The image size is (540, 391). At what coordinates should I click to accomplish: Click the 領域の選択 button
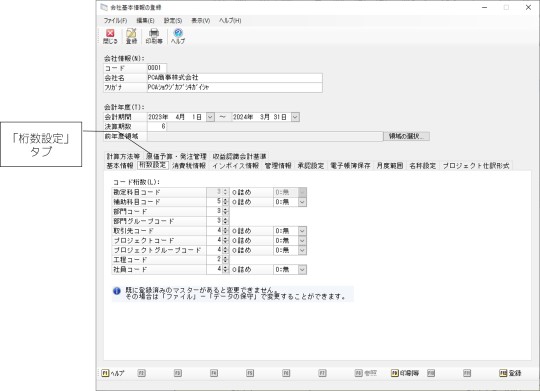coord(406,136)
